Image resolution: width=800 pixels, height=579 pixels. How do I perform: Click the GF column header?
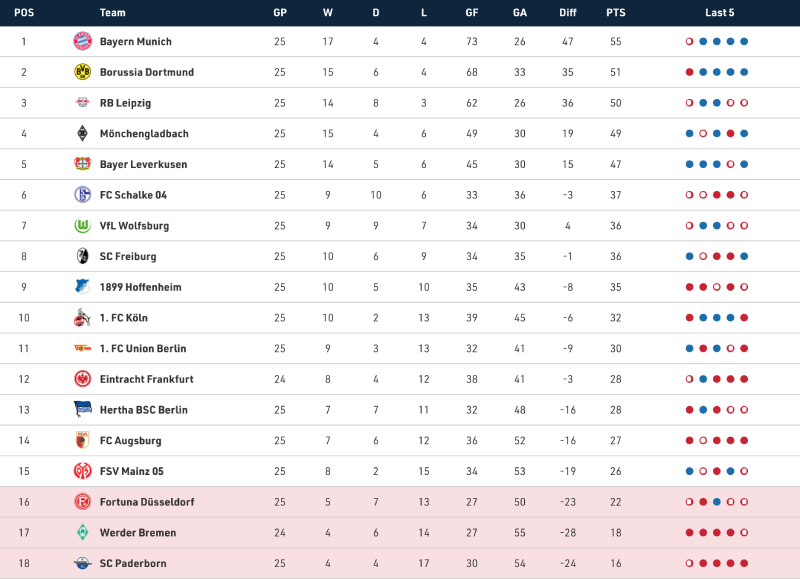(472, 13)
